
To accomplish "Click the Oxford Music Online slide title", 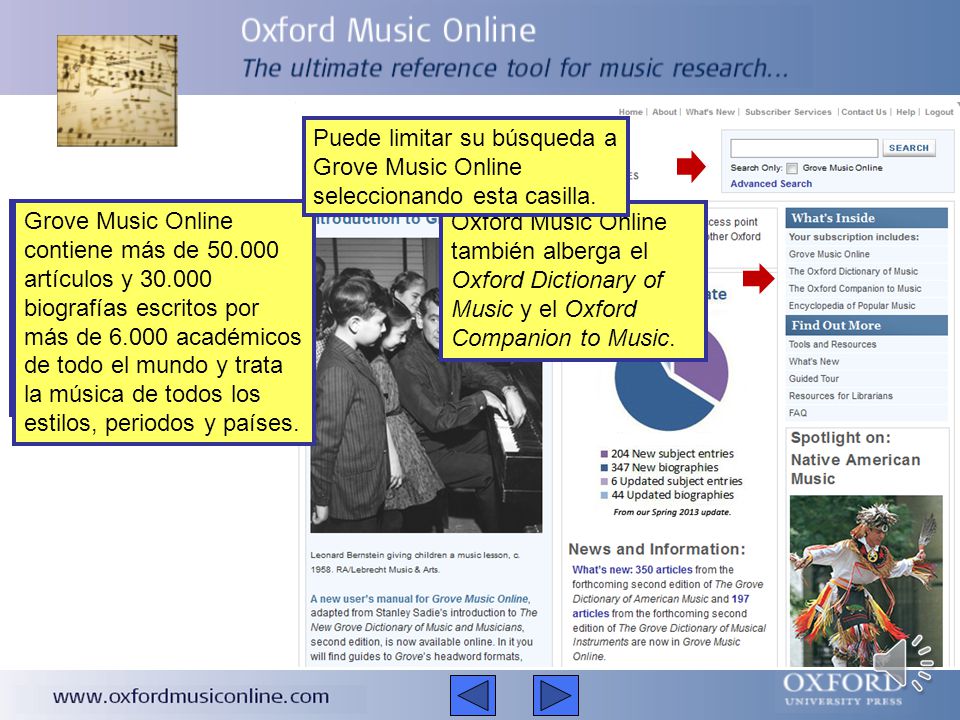I will (388, 31).
